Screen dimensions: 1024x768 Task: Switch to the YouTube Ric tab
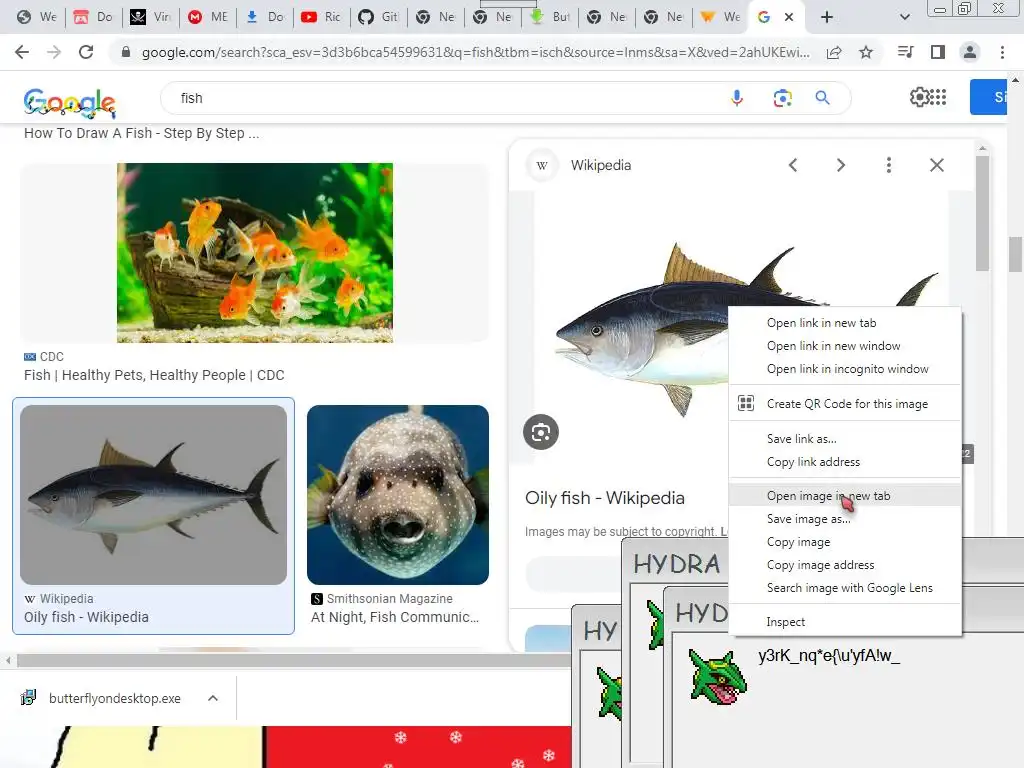pyautogui.click(x=321, y=17)
